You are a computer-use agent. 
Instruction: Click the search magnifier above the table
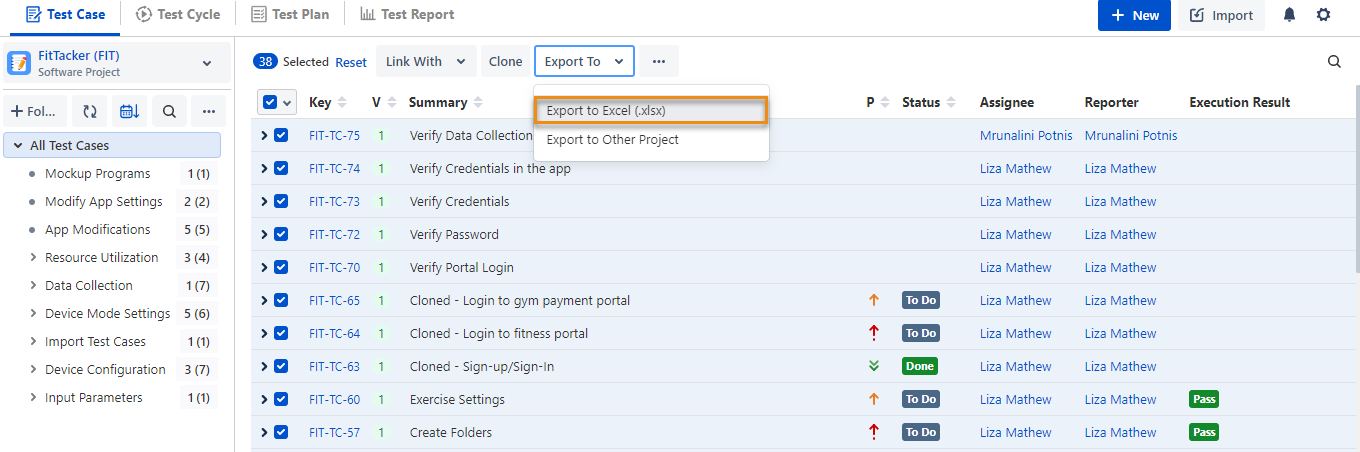click(x=1334, y=61)
